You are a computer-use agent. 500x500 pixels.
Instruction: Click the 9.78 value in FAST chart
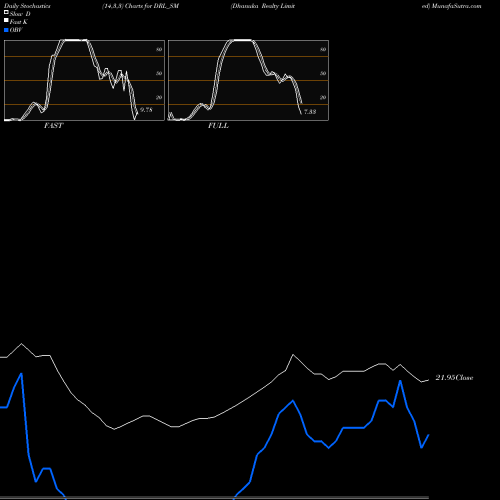point(146,110)
